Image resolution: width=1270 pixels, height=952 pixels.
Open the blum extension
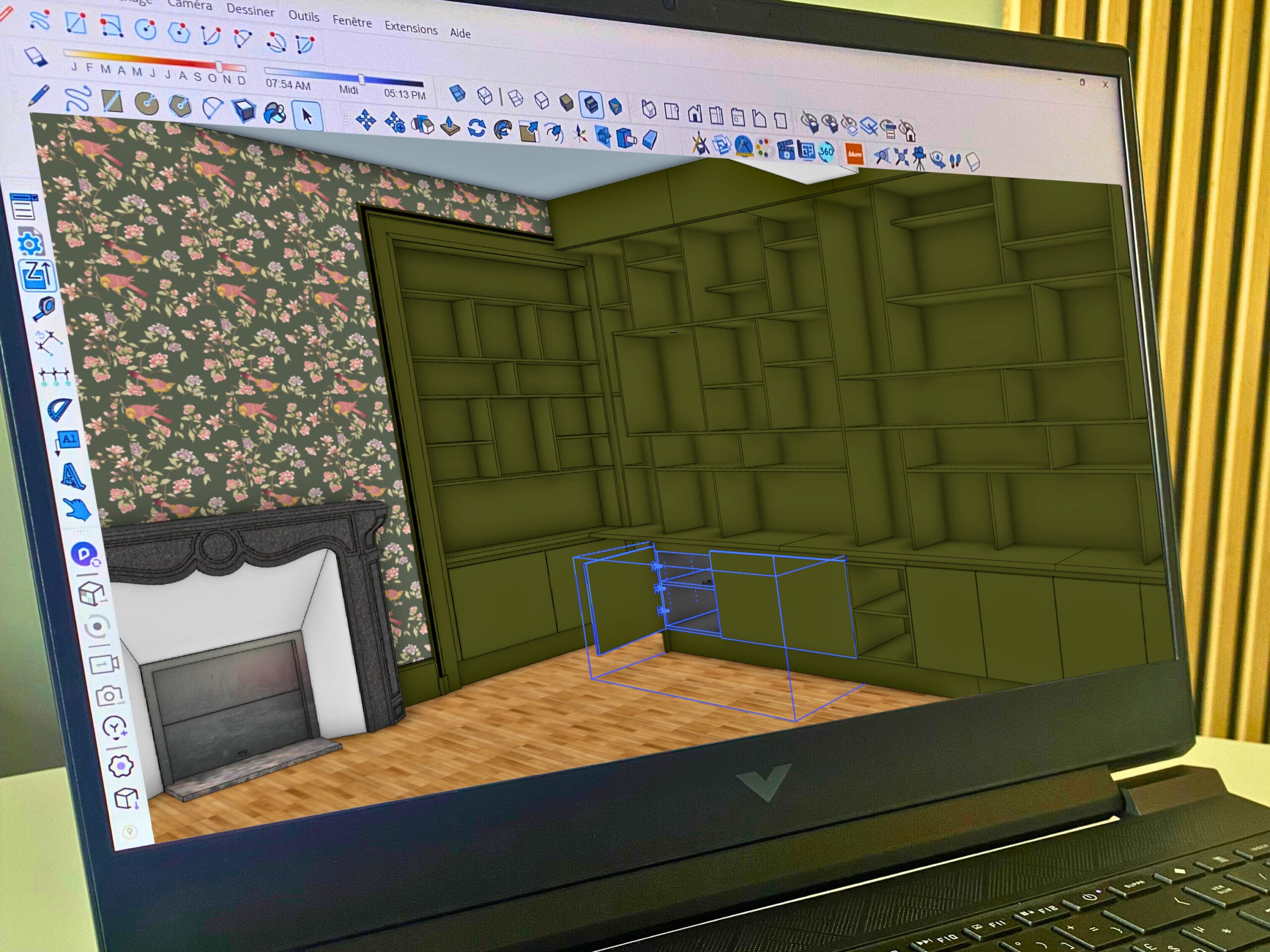(855, 154)
